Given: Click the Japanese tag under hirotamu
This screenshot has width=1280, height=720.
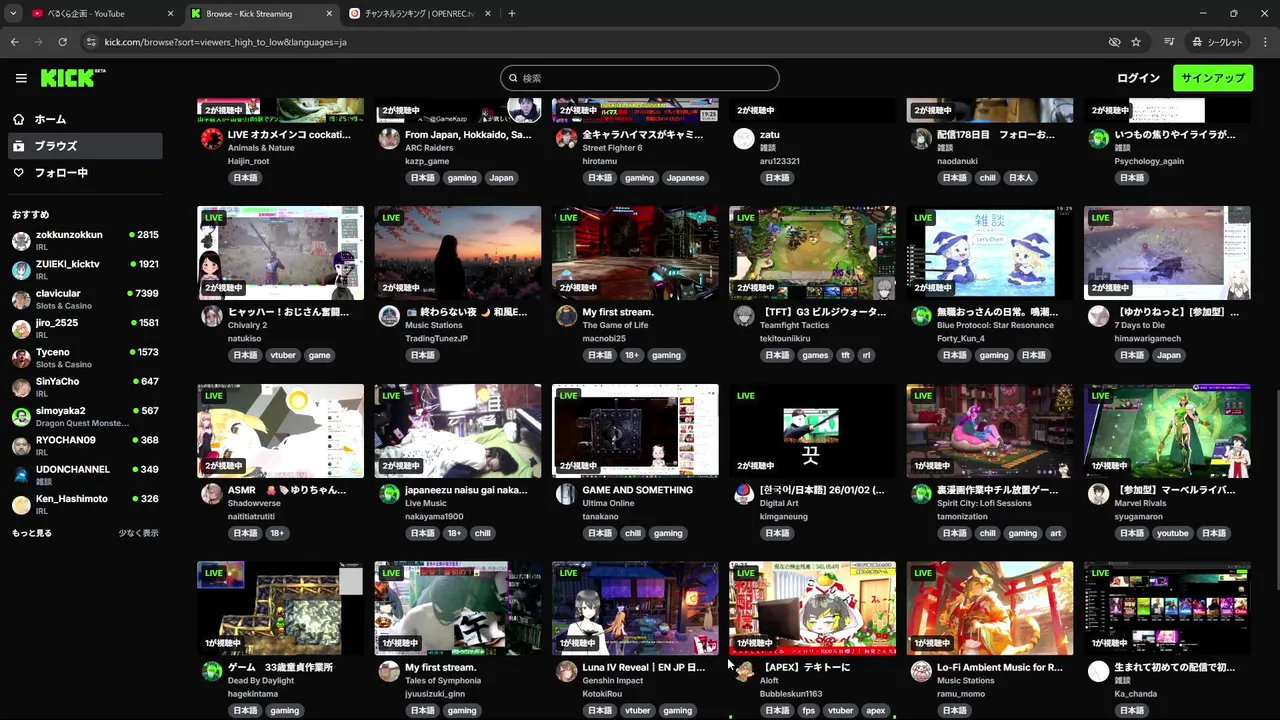Looking at the screenshot, I should 685,178.
